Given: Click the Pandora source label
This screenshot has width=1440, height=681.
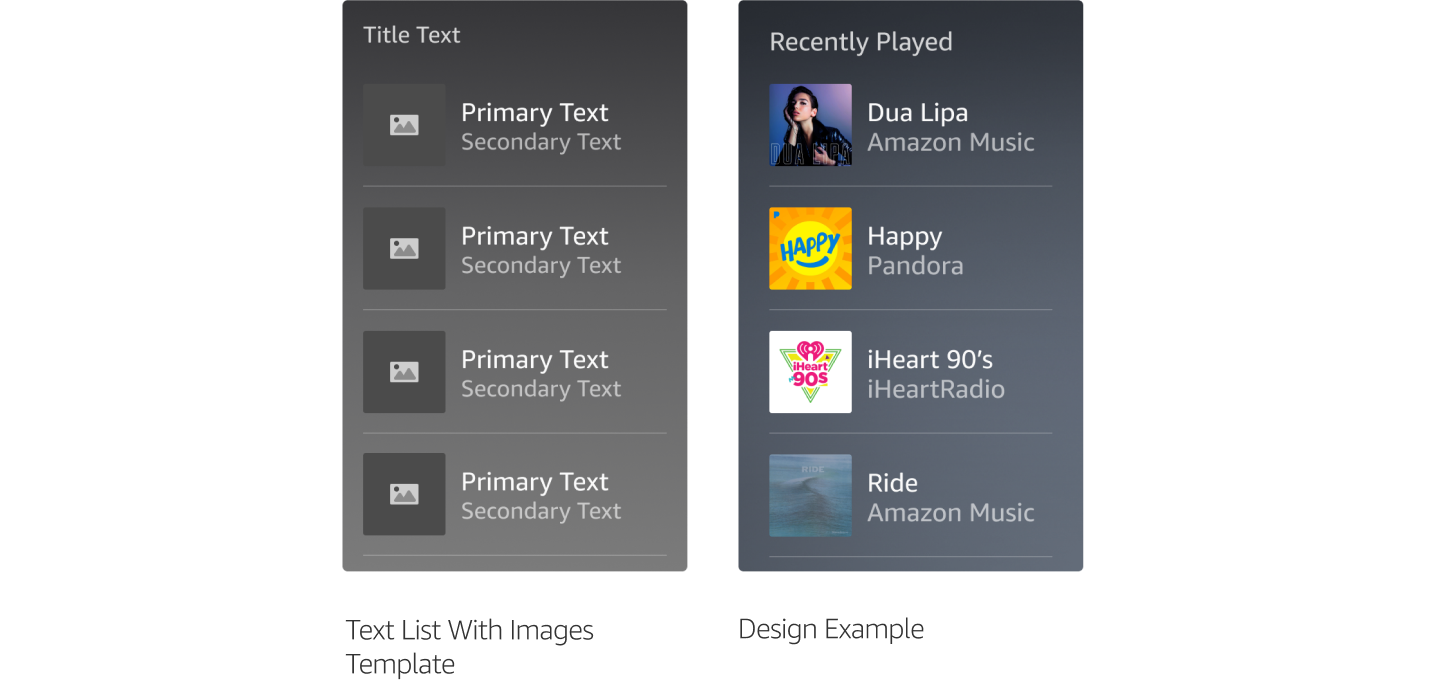Looking at the screenshot, I should pos(915,266).
